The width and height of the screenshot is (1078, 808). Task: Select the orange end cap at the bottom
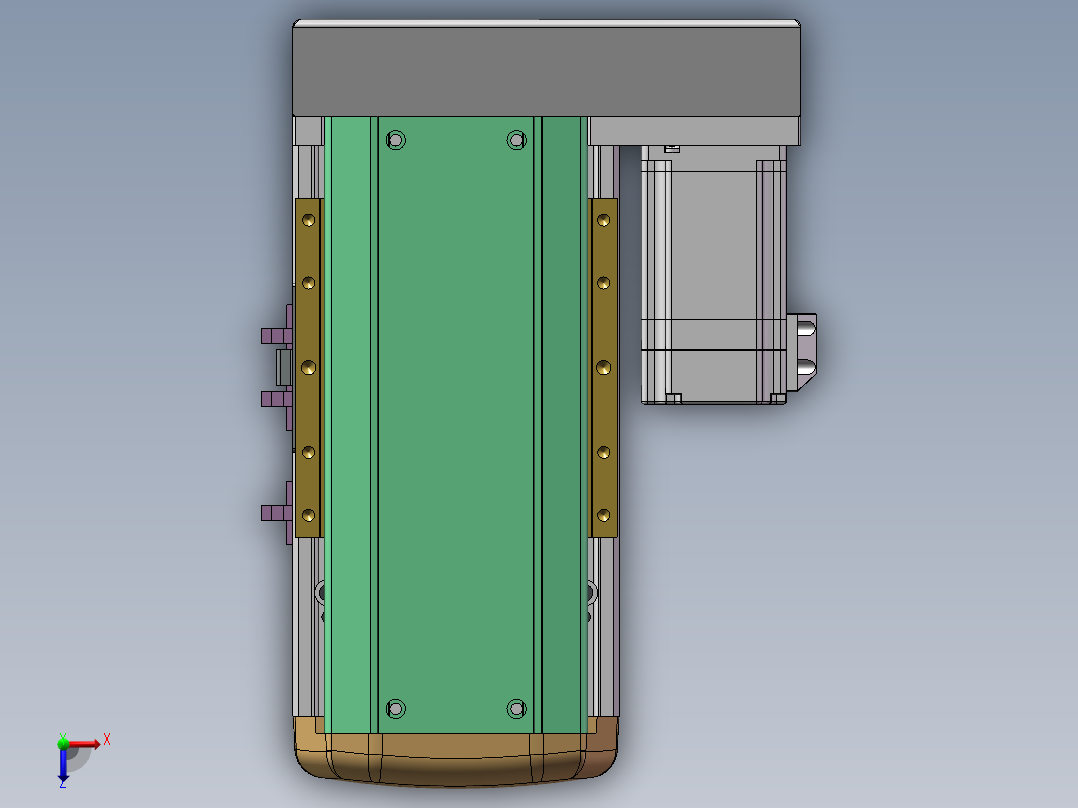tap(456, 760)
